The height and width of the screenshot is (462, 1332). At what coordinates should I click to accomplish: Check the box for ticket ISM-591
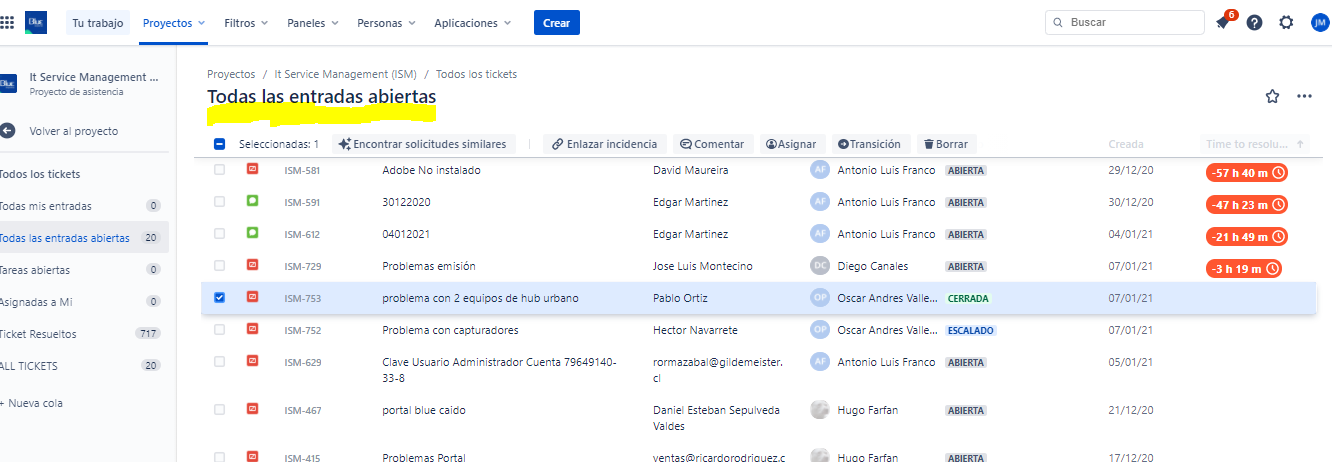(x=220, y=202)
